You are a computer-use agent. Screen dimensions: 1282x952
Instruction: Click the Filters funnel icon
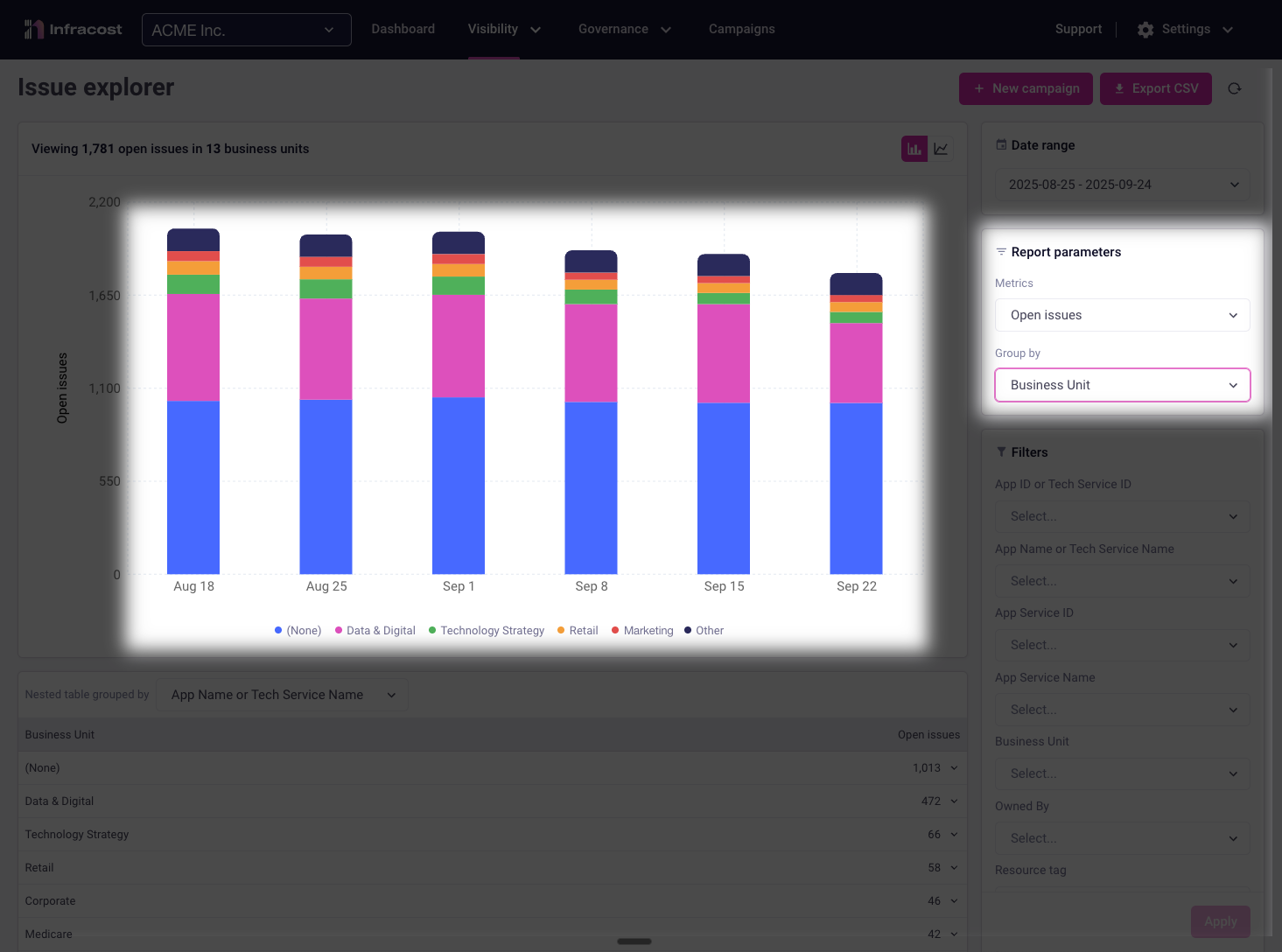click(x=1001, y=452)
